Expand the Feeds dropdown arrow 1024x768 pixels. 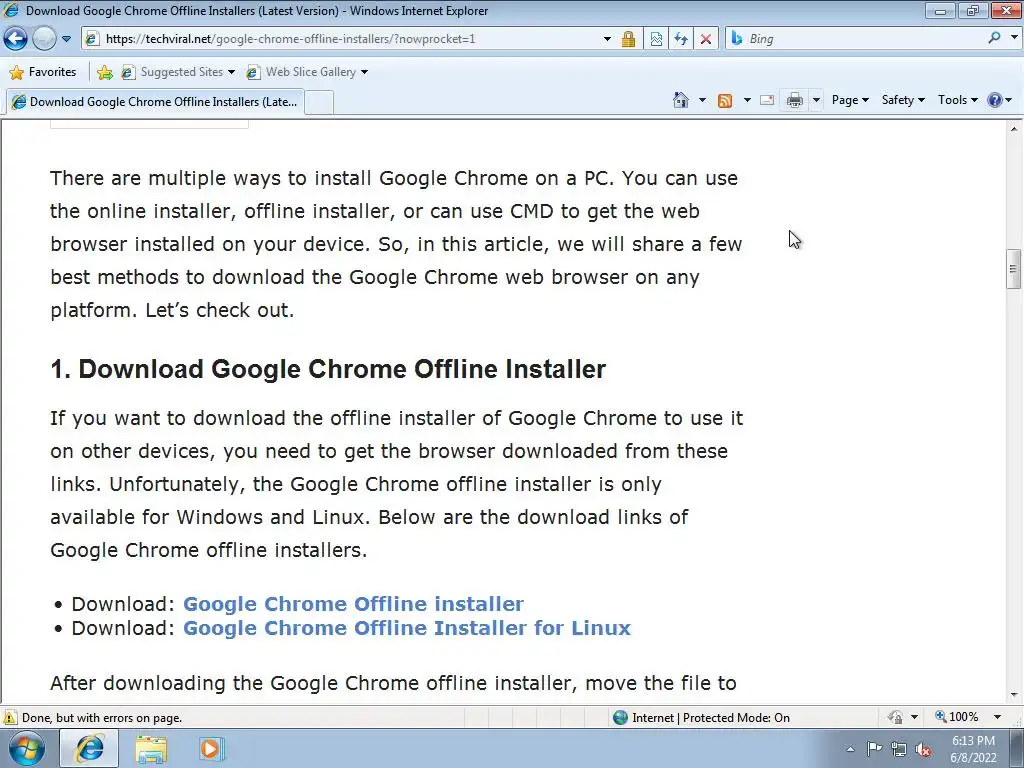coord(747,100)
